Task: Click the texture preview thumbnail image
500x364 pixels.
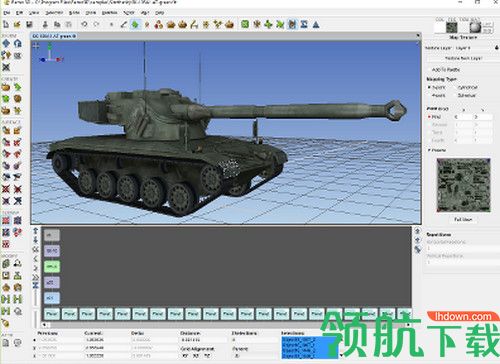Action: 463,185
